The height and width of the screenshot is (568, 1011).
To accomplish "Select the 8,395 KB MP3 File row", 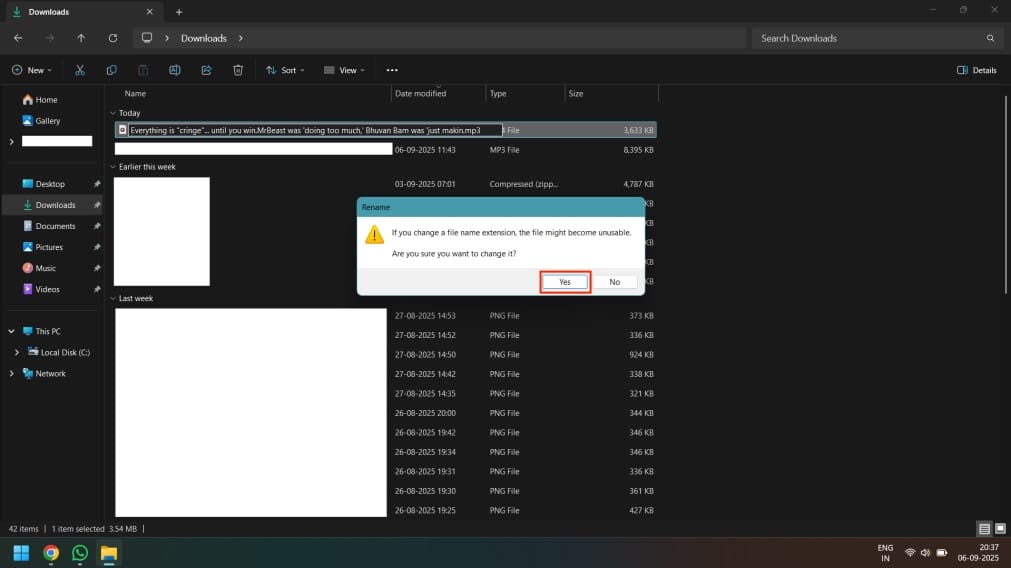I will [x=386, y=150].
